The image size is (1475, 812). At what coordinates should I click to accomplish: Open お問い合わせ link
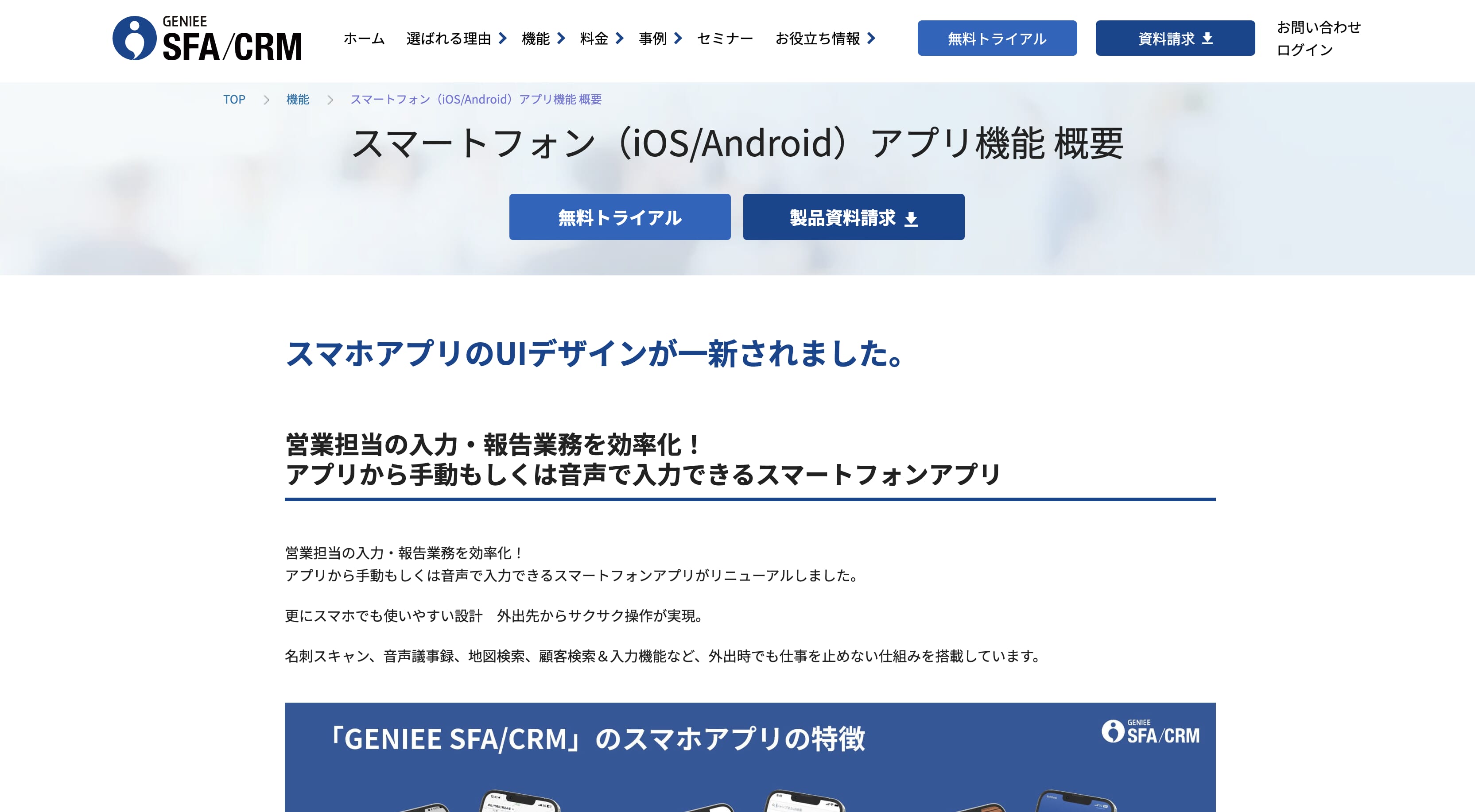click(x=1319, y=27)
